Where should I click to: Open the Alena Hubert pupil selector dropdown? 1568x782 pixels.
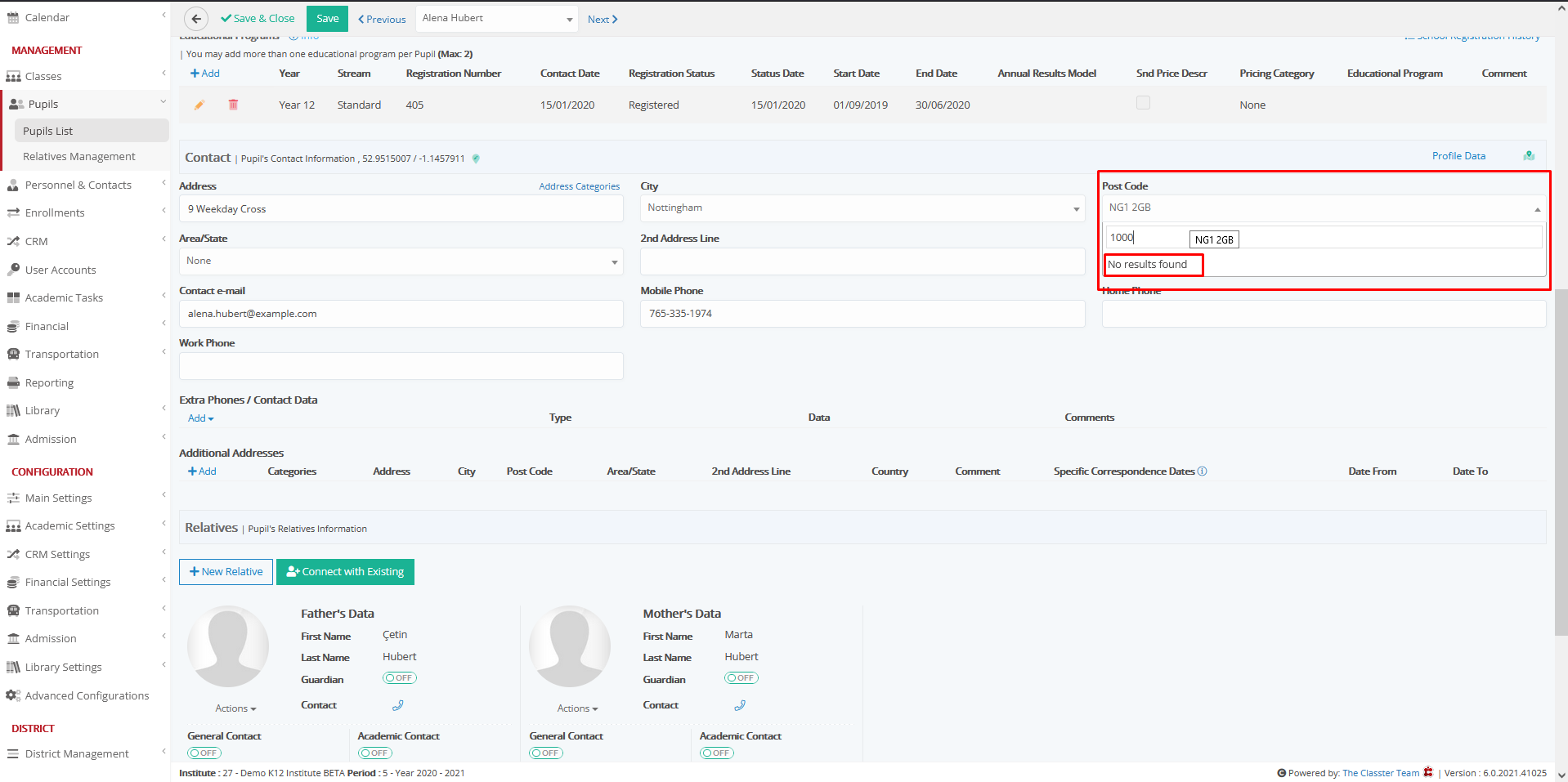tap(498, 19)
